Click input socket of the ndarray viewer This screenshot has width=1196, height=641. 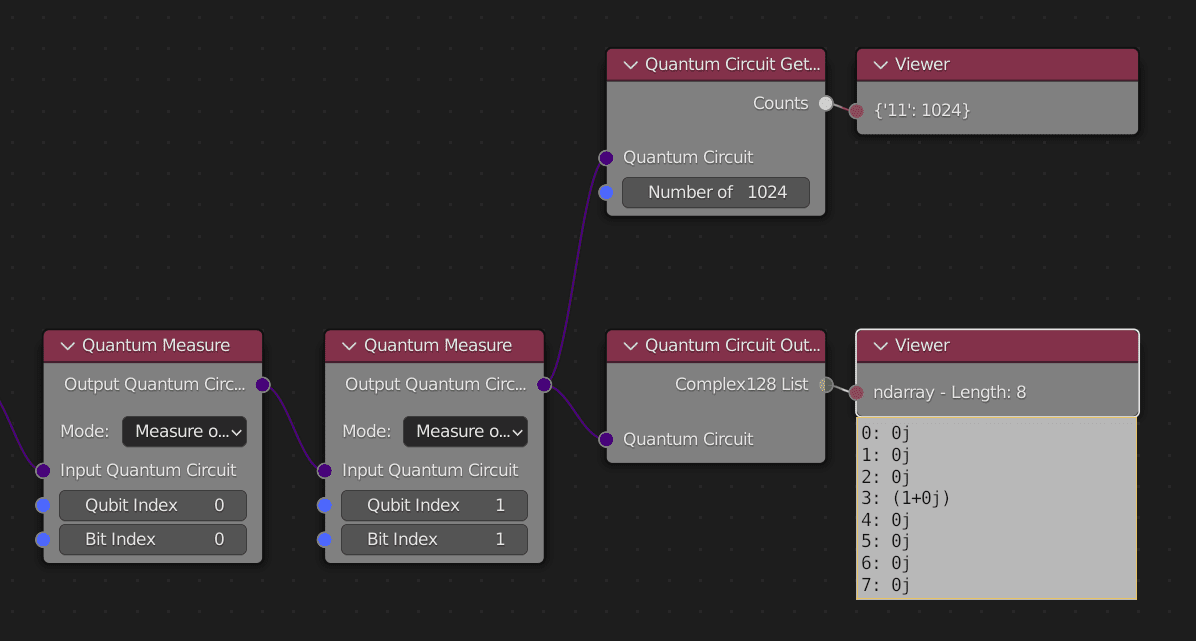click(856, 392)
